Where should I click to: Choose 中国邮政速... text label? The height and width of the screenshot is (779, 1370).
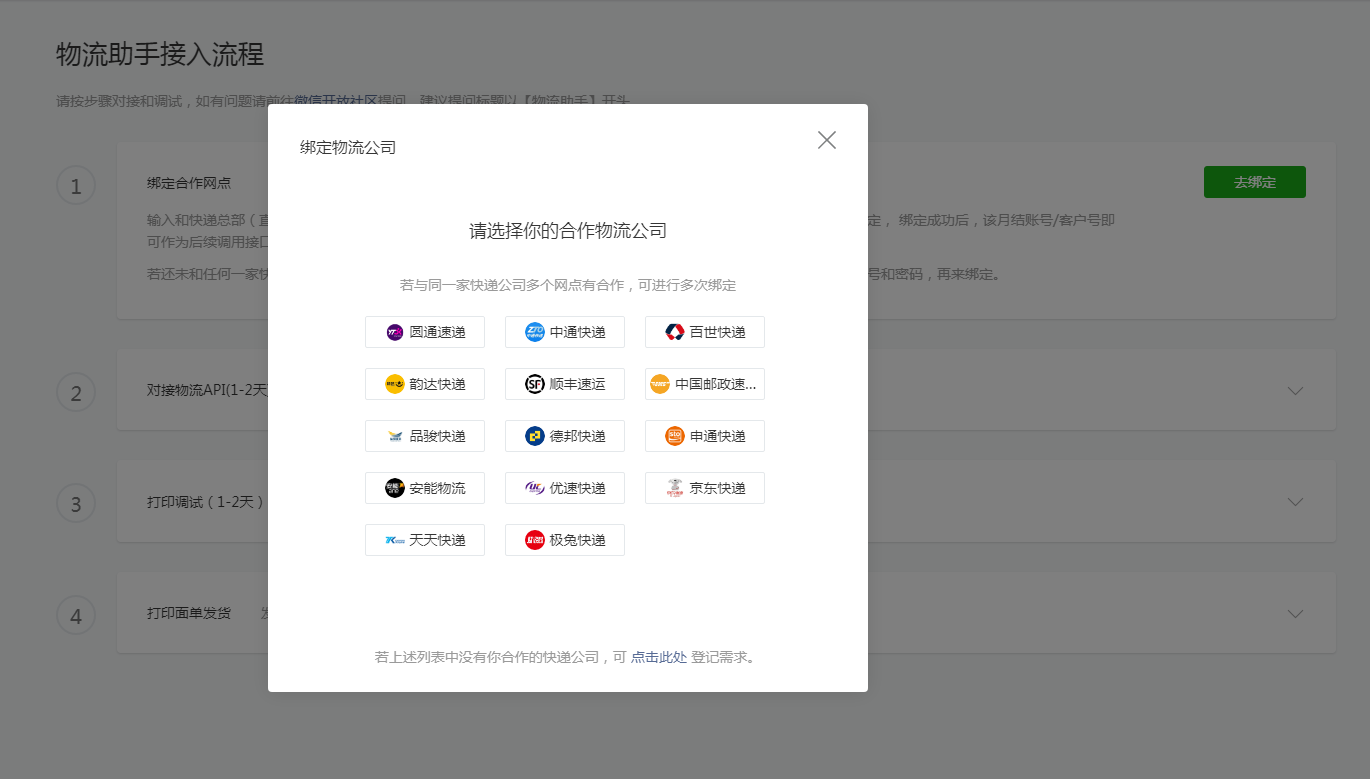716,384
